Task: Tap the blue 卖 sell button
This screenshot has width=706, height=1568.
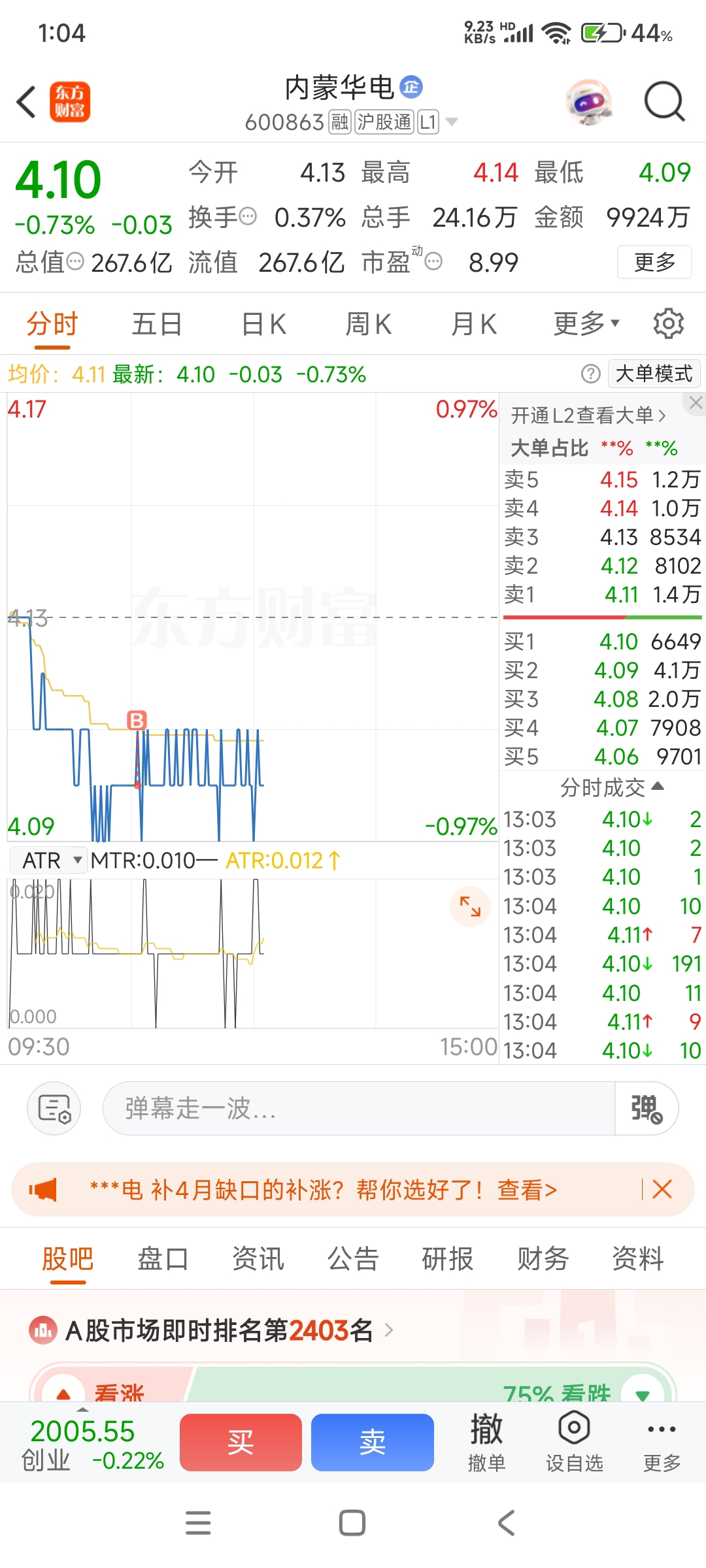Action: pyautogui.click(x=373, y=1442)
